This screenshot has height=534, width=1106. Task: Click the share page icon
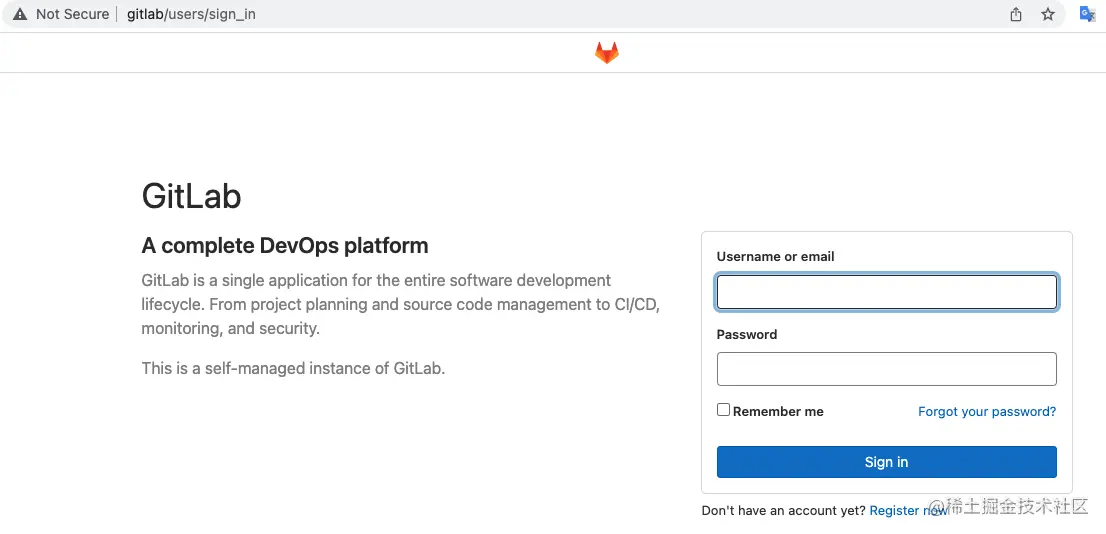(1016, 14)
